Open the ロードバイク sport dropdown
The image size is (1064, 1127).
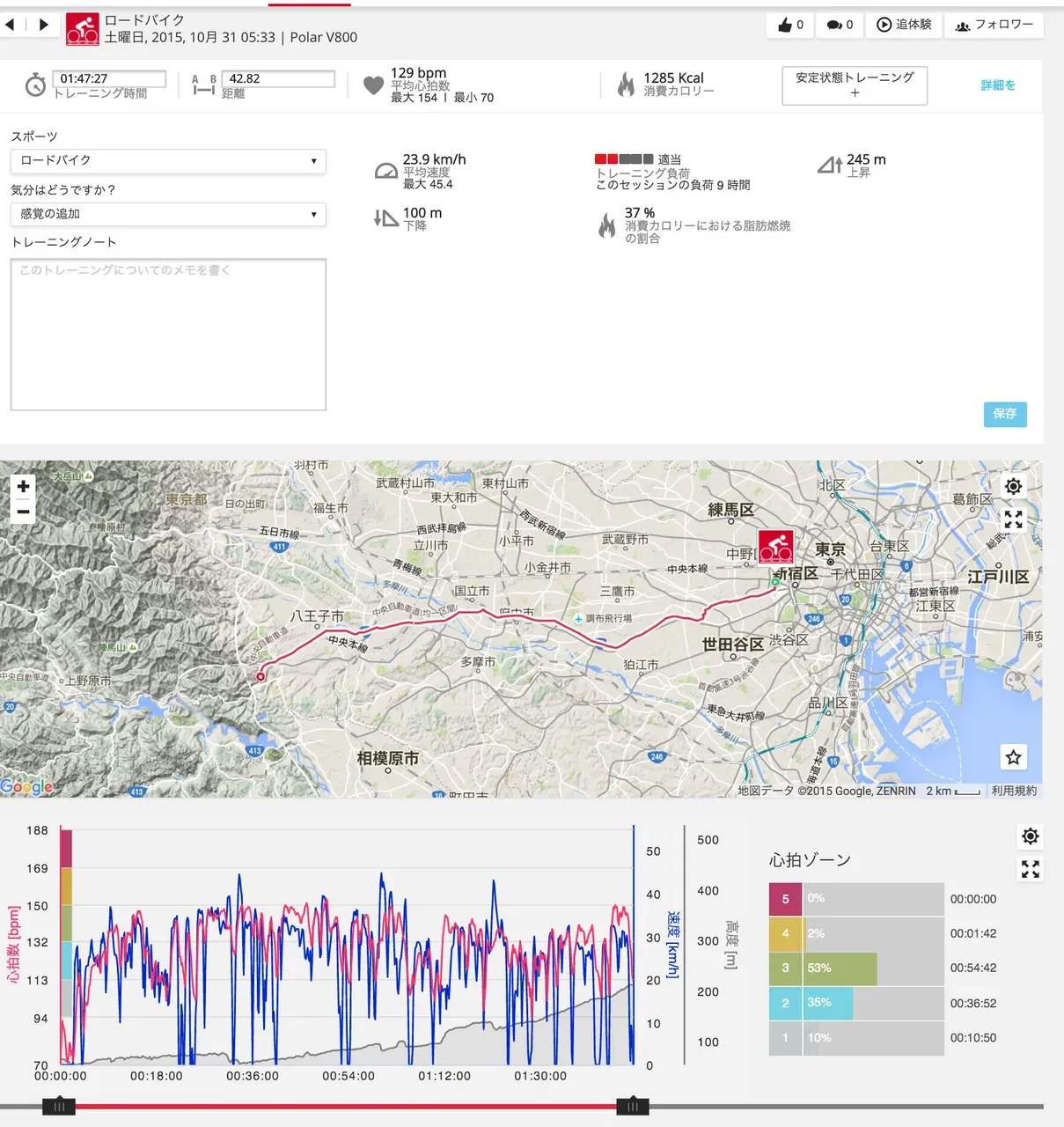point(168,161)
